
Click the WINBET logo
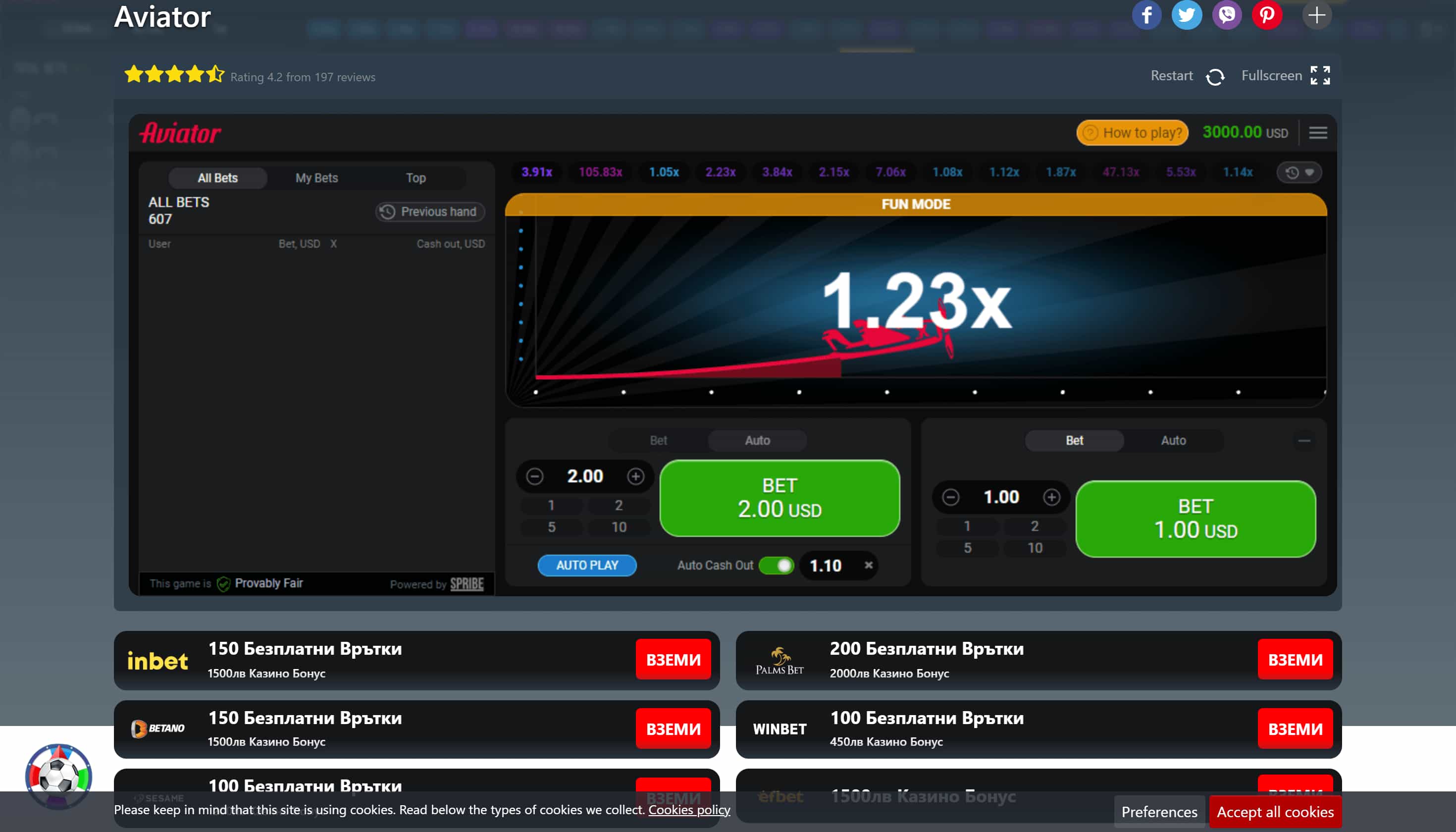[780, 729]
